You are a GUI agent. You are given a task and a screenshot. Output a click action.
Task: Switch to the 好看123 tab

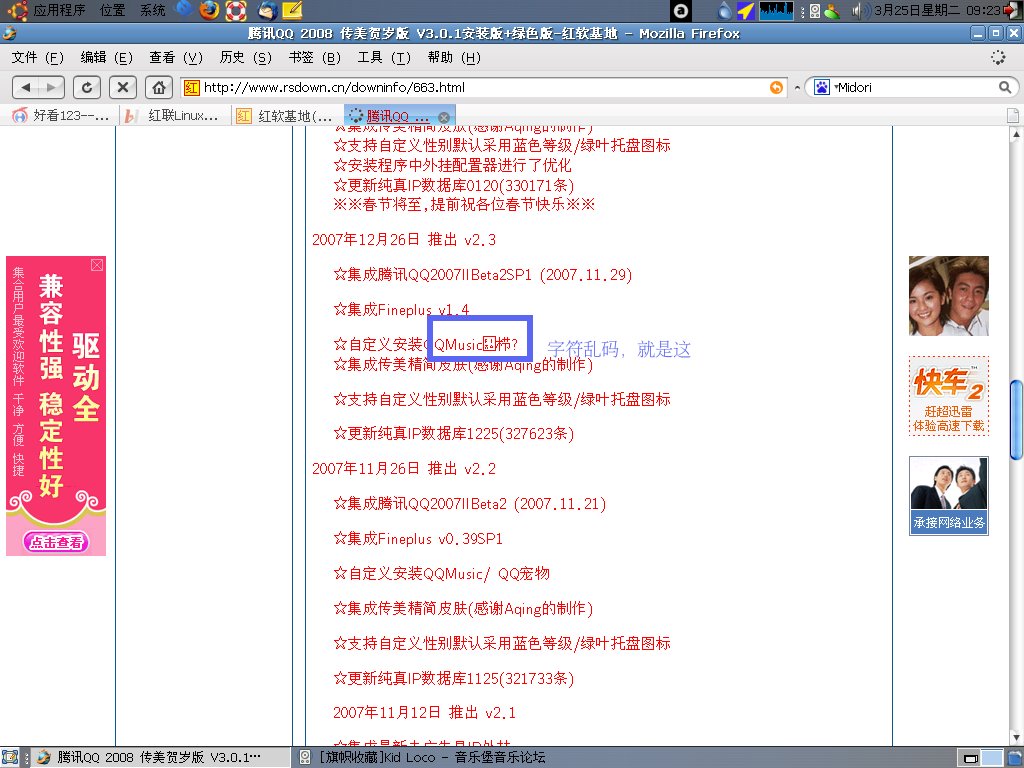pos(62,116)
